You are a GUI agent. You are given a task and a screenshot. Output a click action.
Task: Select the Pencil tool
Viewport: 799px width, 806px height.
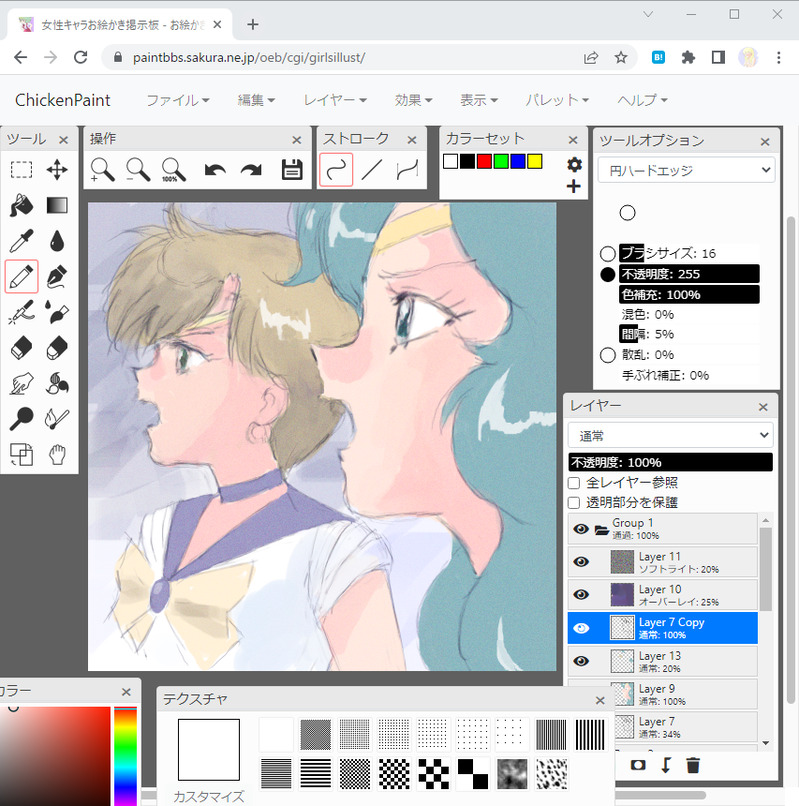(x=21, y=277)
